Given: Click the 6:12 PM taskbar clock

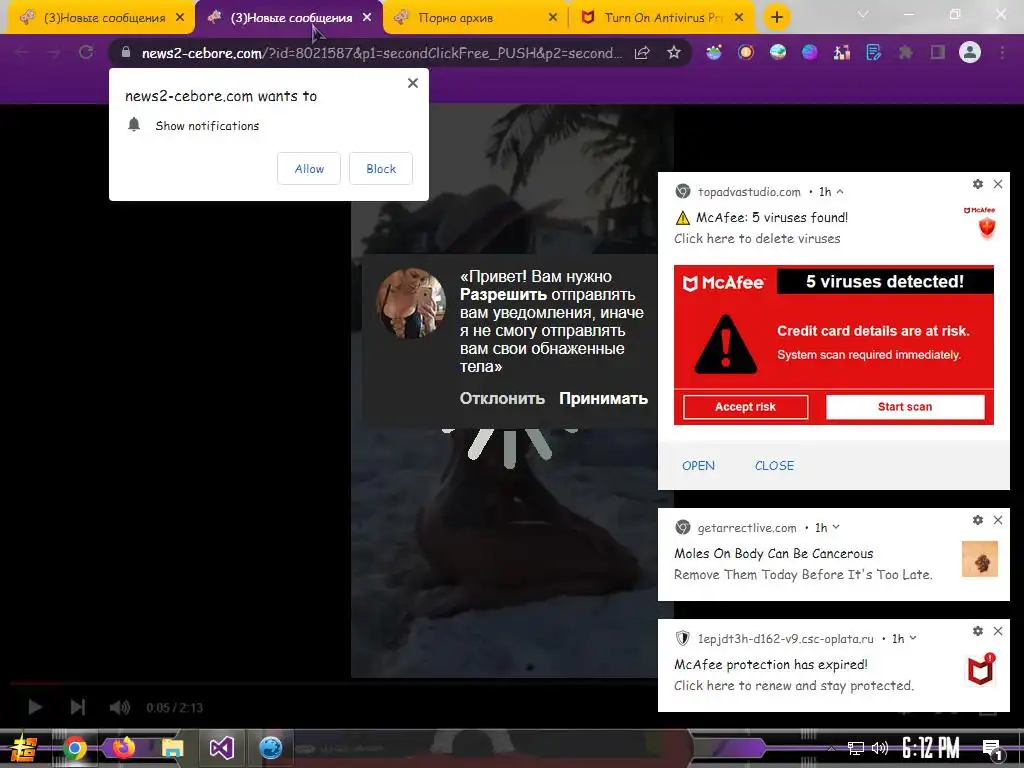Looking at the screenshot, I should (x=931, y=748).
